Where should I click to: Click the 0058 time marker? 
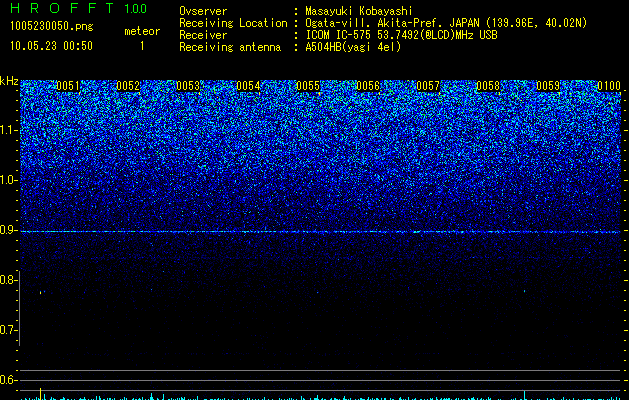pyautogui.click(x=488, y=86)
